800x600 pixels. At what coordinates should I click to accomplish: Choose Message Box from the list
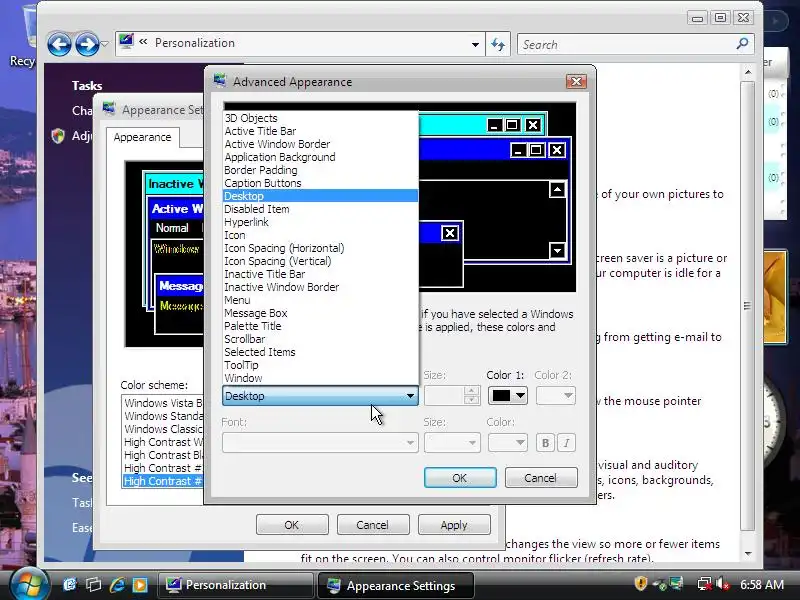point(320,313)
